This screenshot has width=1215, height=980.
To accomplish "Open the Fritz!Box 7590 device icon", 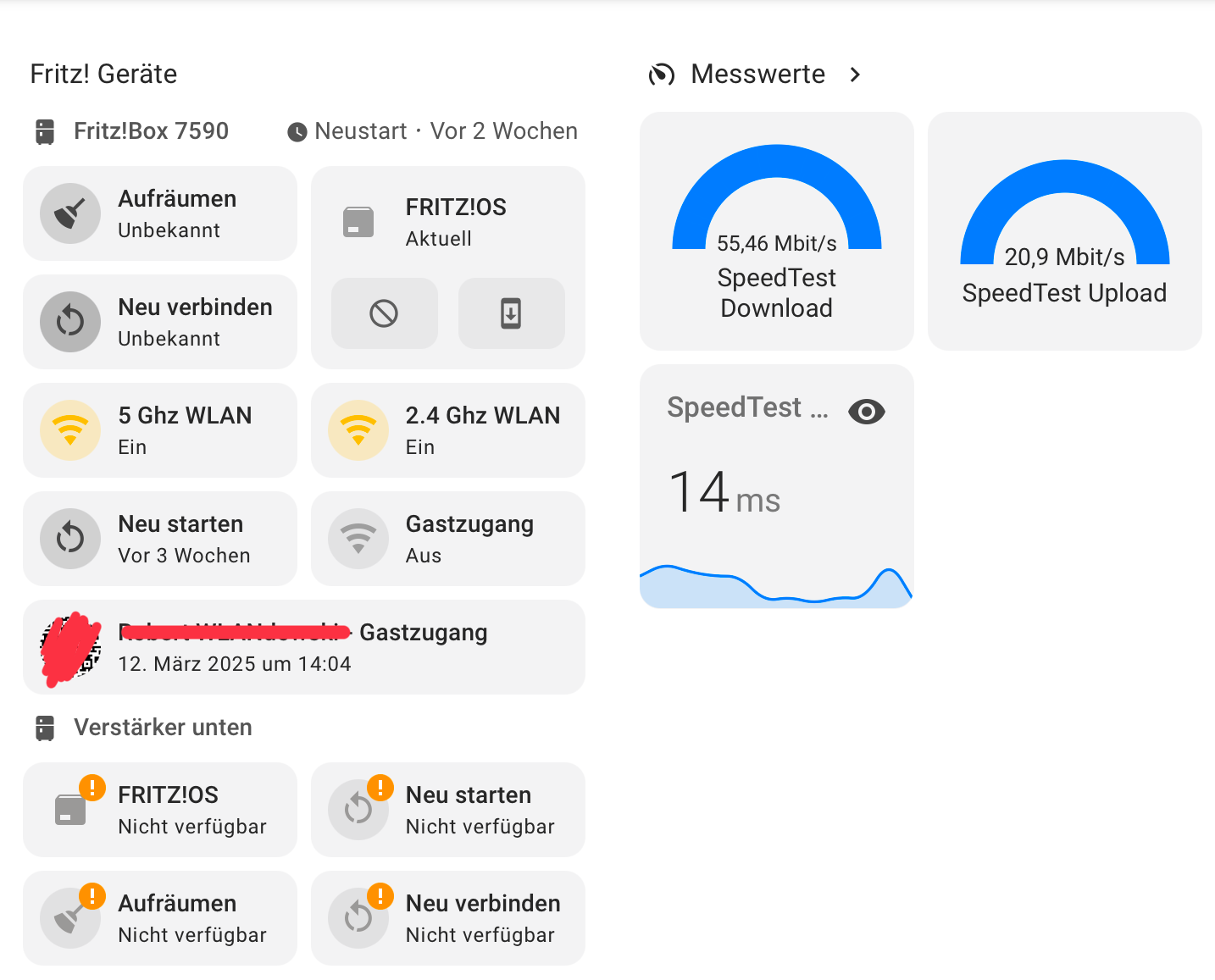I will coord(45,132).
